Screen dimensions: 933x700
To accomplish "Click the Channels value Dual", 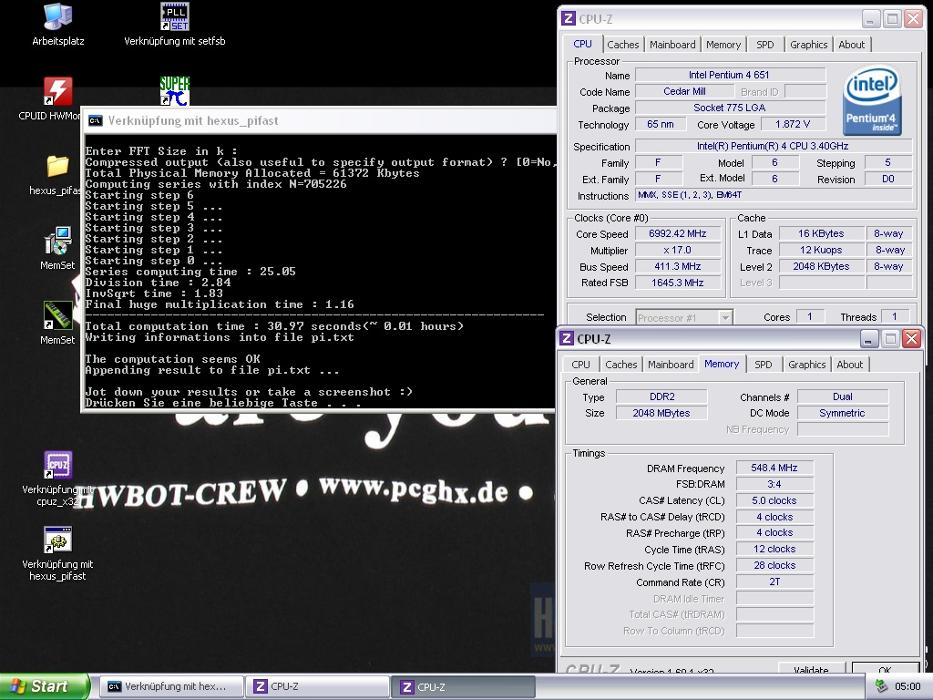I will click(843, 396).
